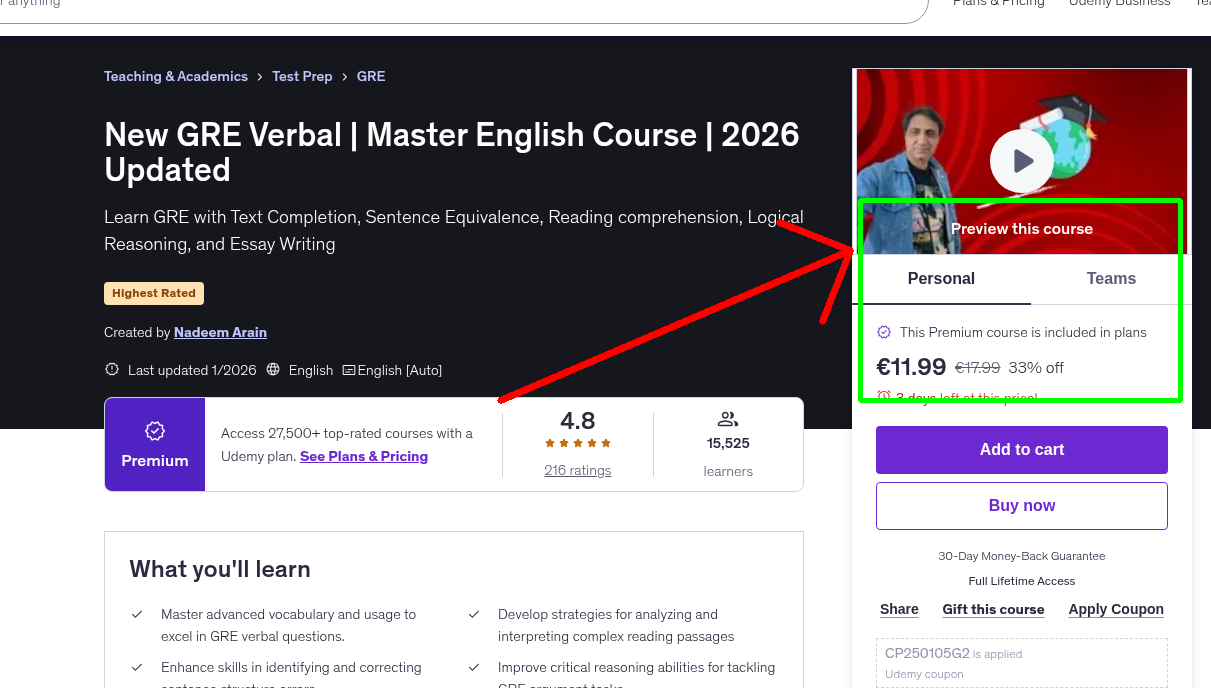Play the course preview video

coord(1021,160)
